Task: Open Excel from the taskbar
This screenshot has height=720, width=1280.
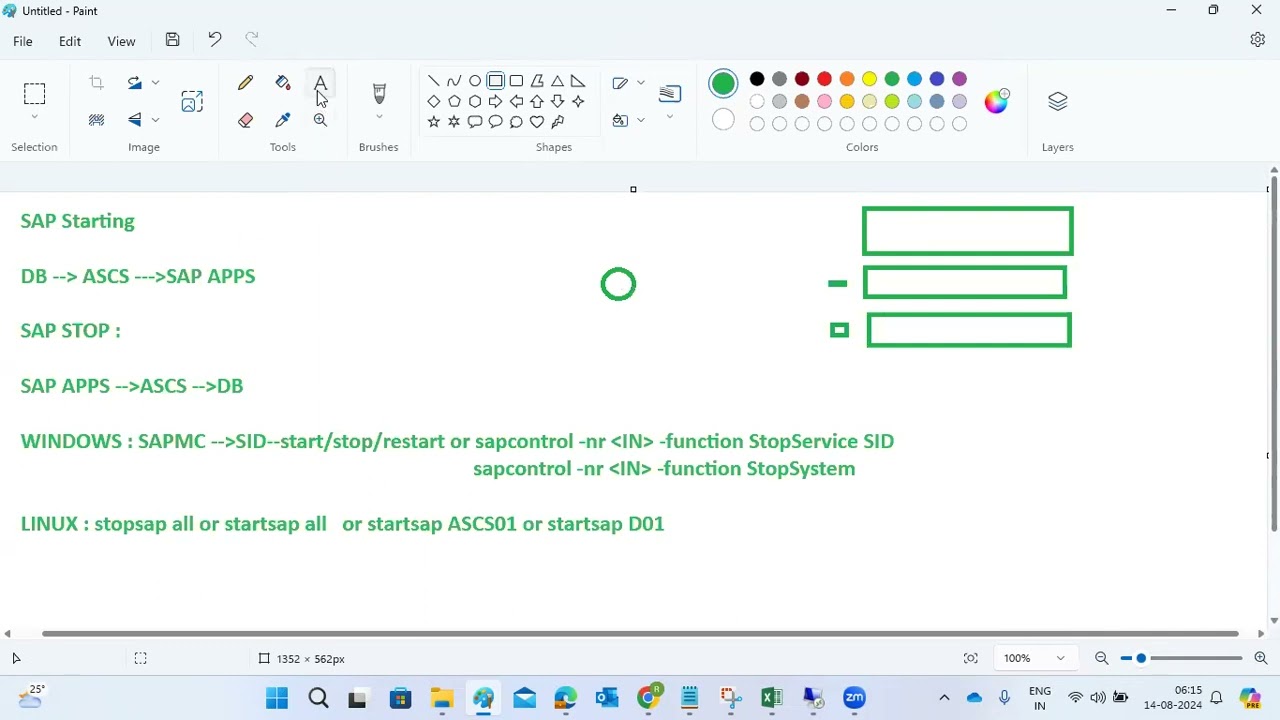Action: click(x=771, y=698)
